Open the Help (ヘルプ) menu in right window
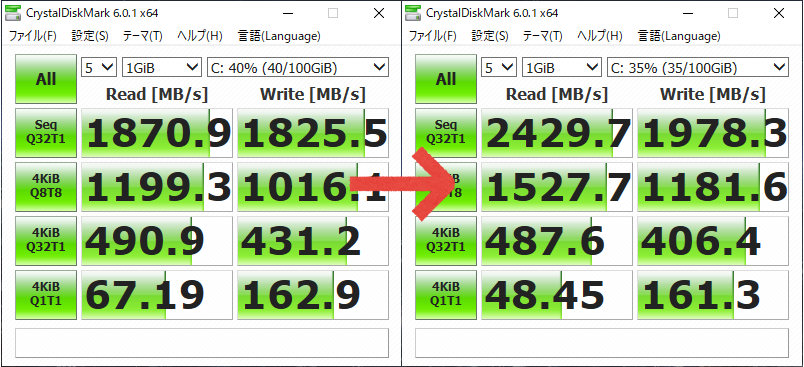The image size is (804, 367). tap(599, 36)
